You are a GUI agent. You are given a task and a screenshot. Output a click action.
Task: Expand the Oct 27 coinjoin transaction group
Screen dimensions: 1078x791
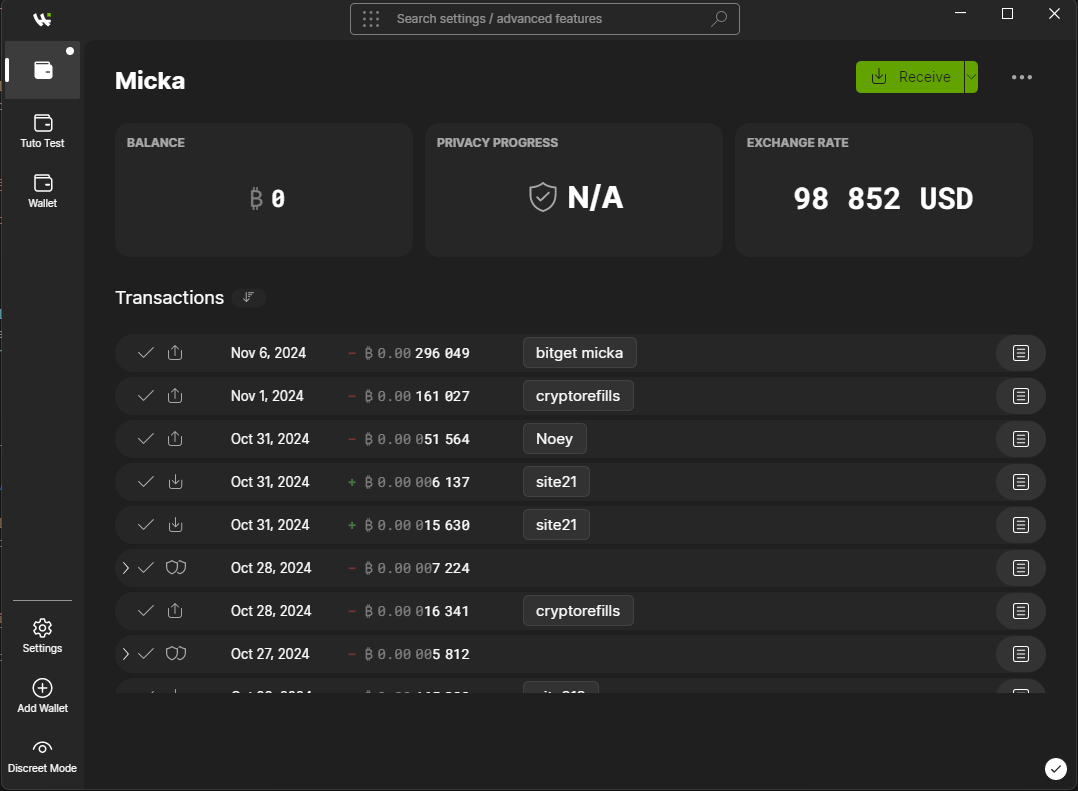(x=125, y=654)
